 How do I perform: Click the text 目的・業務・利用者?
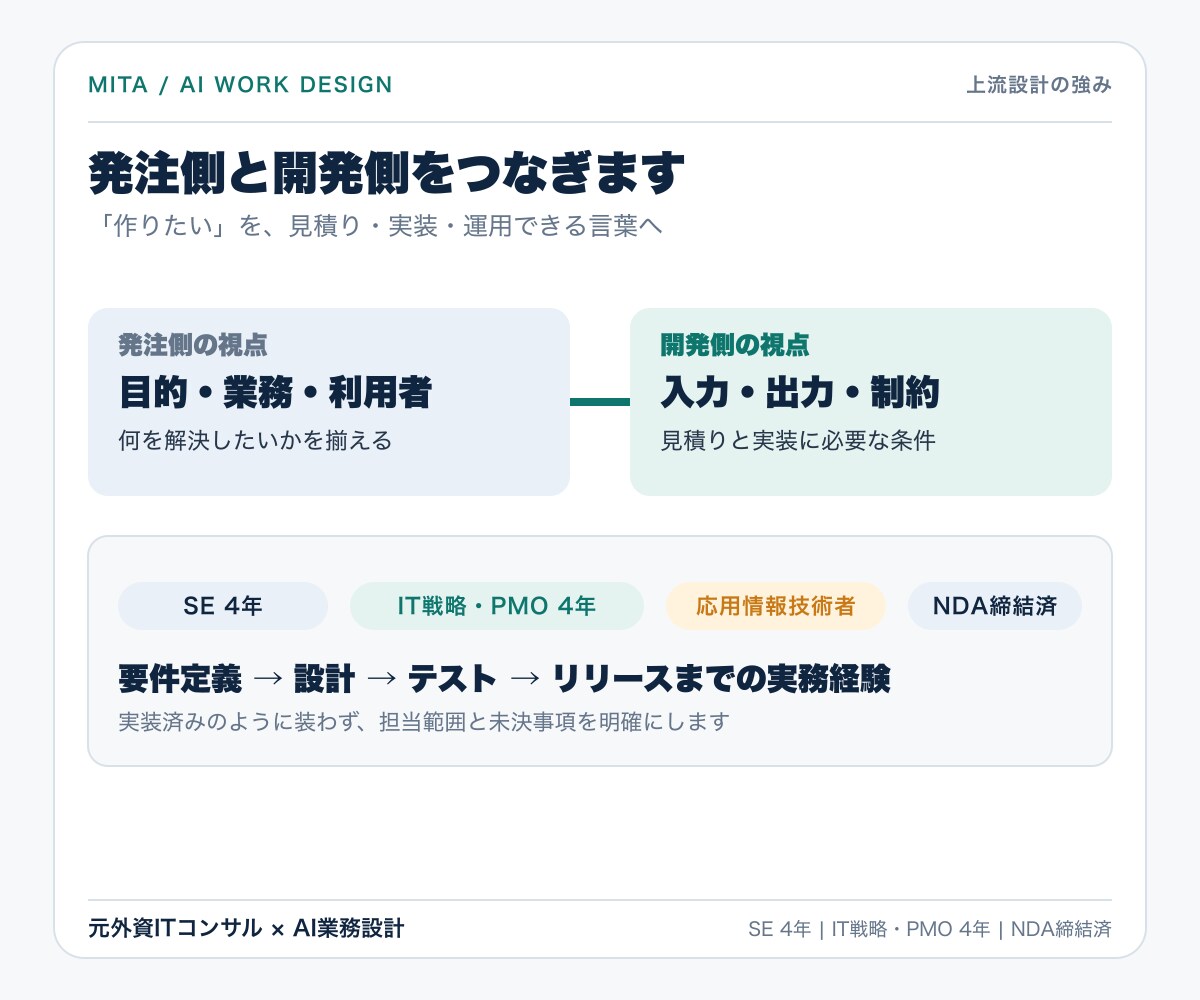point(275,393)
